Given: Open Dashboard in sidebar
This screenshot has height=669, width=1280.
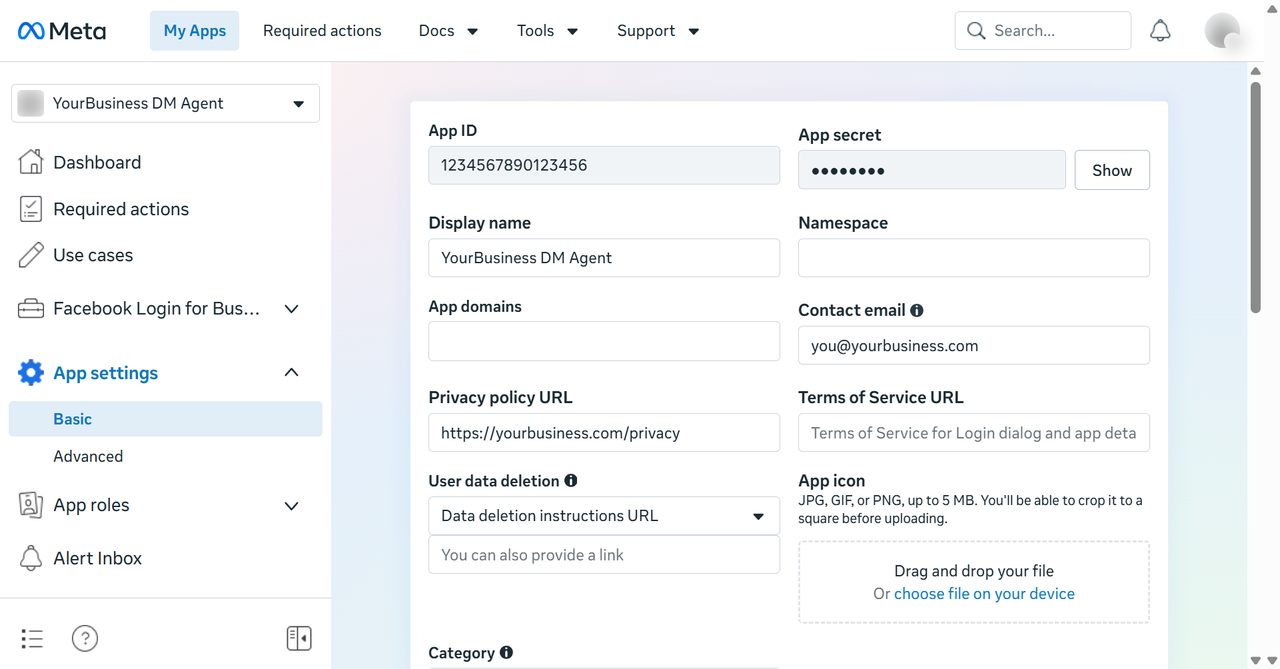Looking at the screenshot, I should (97, 162).
